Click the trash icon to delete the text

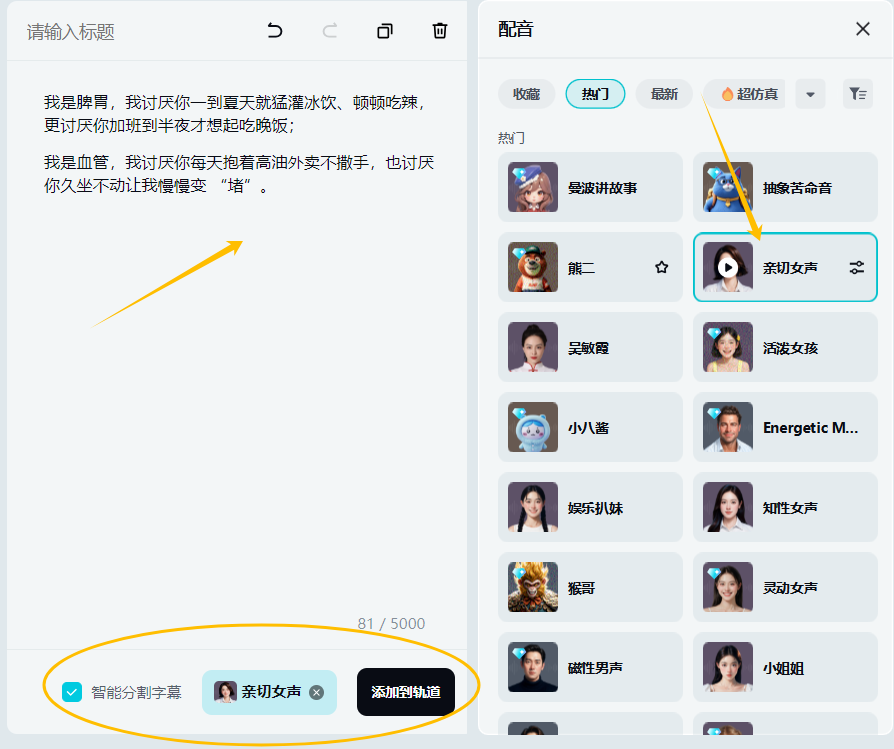439,31
